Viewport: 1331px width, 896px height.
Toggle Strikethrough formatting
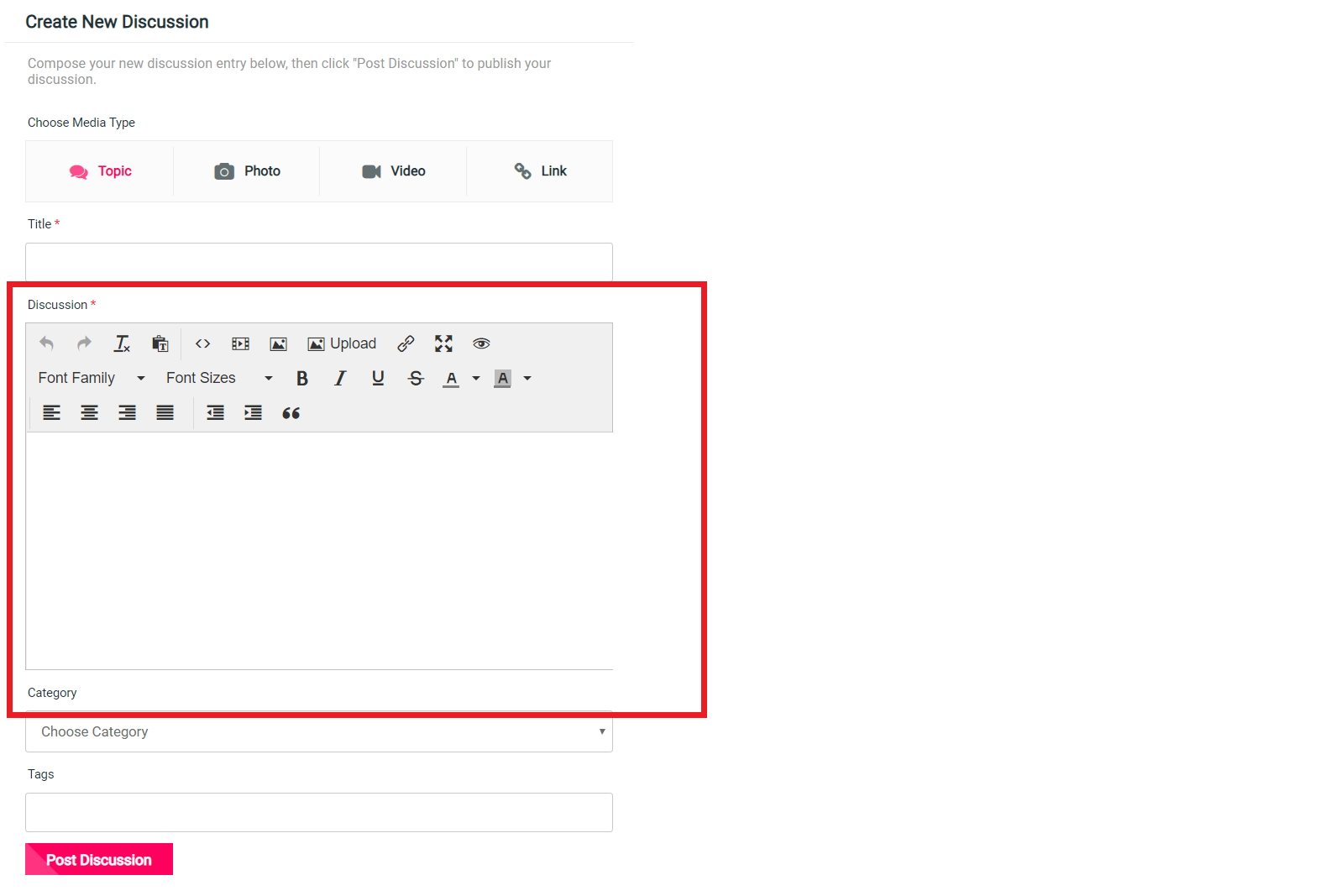pyautogui.click(x=416, y=378)
